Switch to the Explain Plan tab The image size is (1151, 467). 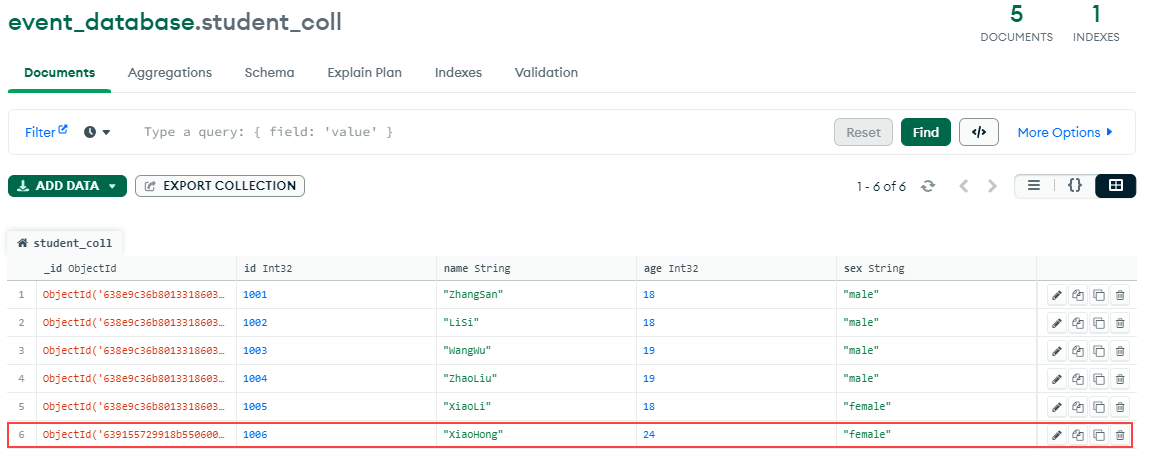[x=365, y=73]
